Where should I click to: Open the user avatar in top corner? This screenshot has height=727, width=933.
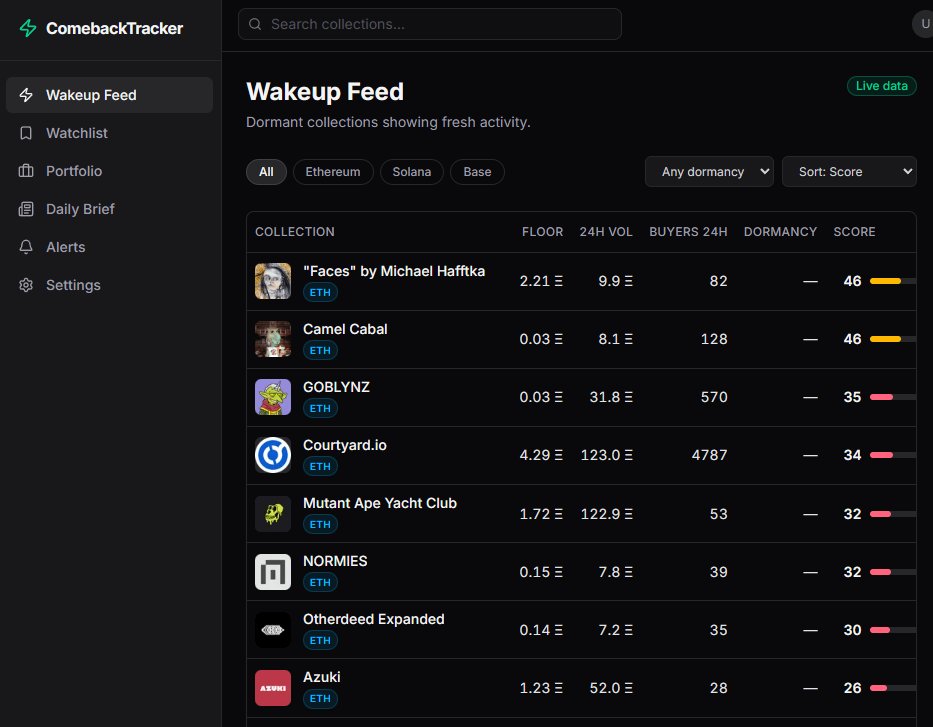pos(923,24)
